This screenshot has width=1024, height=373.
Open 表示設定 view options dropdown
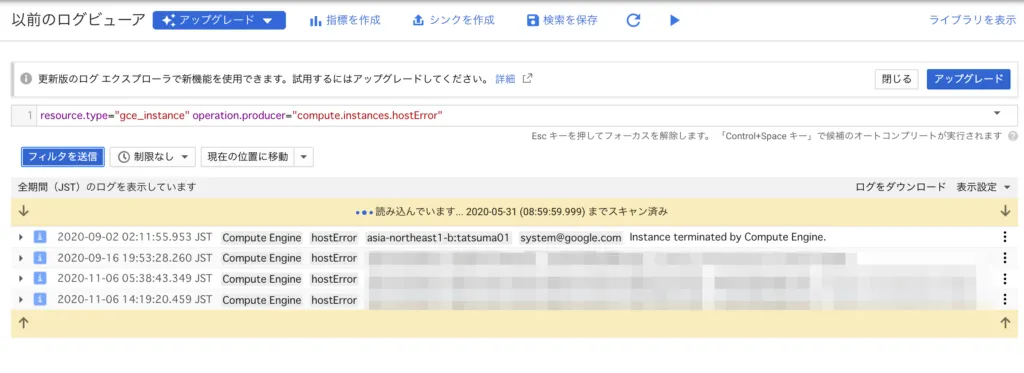tap(984, 187)
